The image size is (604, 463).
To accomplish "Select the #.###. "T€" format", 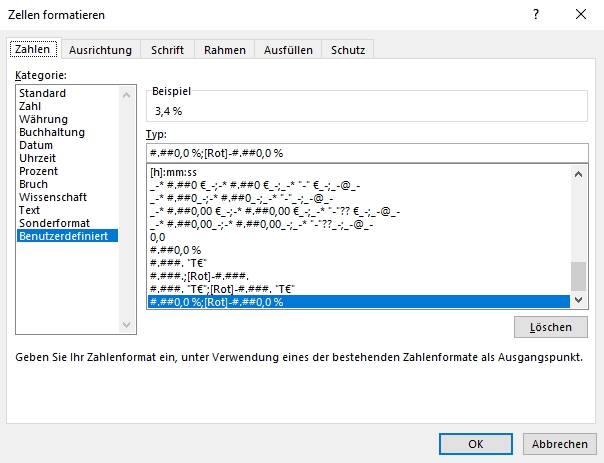I will (359, 263).
